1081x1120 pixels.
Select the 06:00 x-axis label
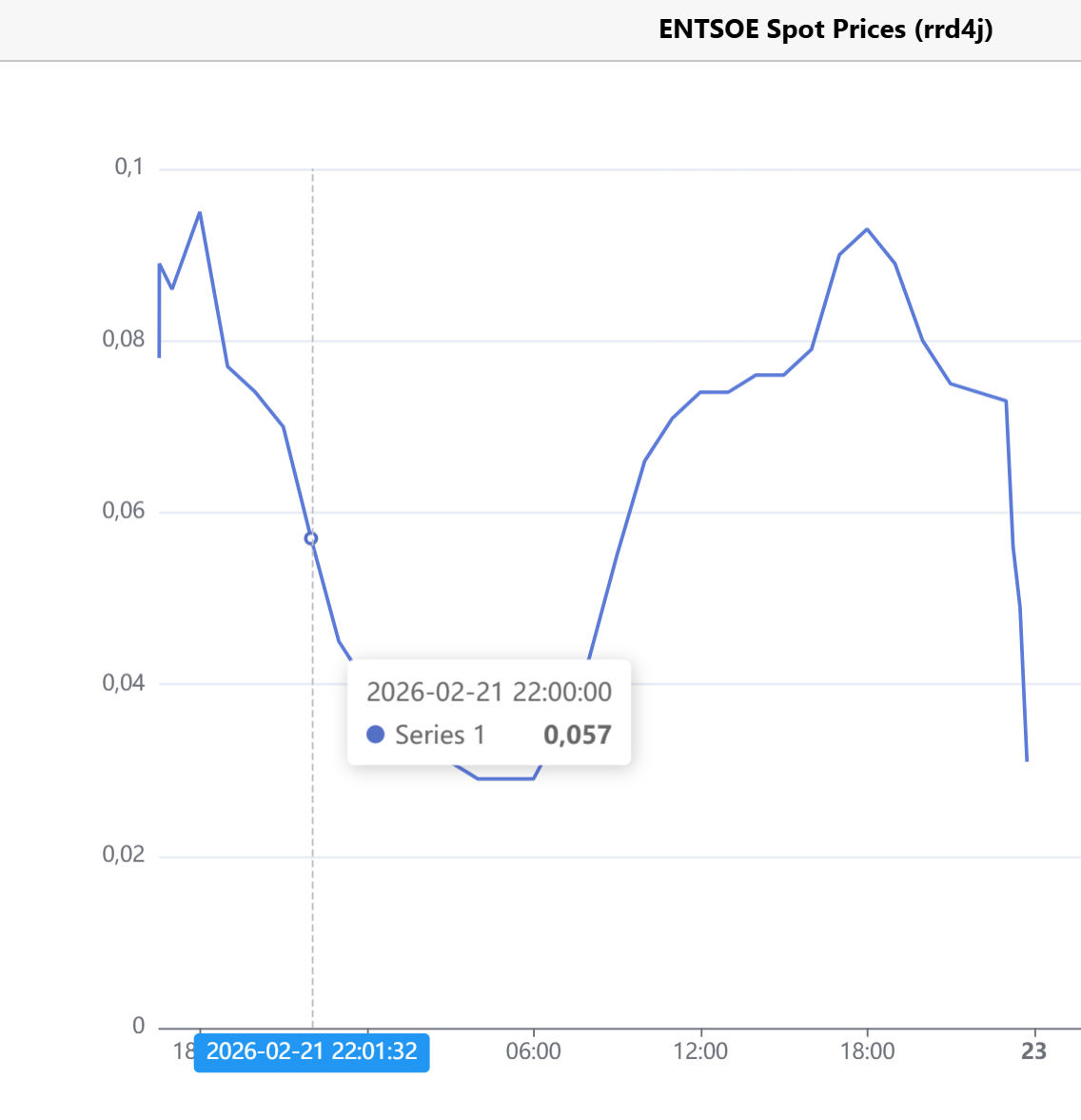tap(533, 1051)
